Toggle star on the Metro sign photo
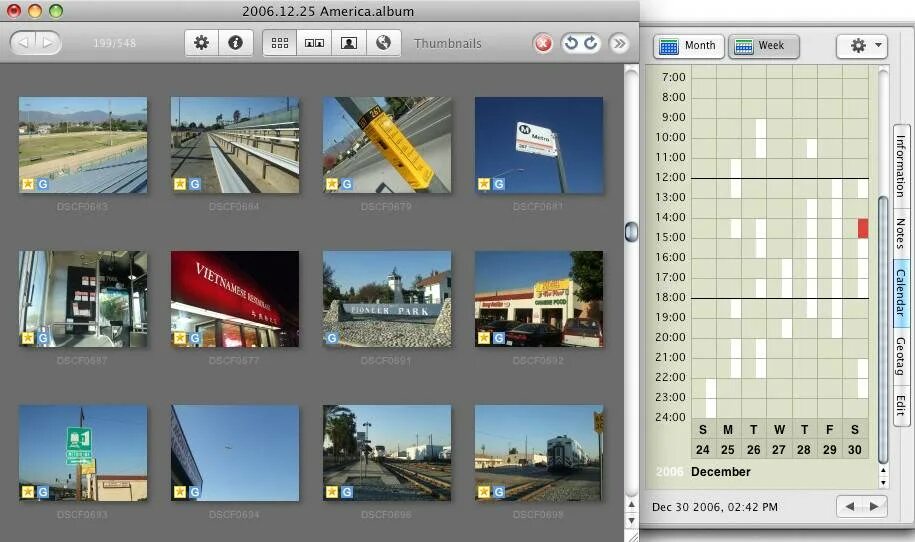This screenshot has width=915, height=542. tap(484, 184)
